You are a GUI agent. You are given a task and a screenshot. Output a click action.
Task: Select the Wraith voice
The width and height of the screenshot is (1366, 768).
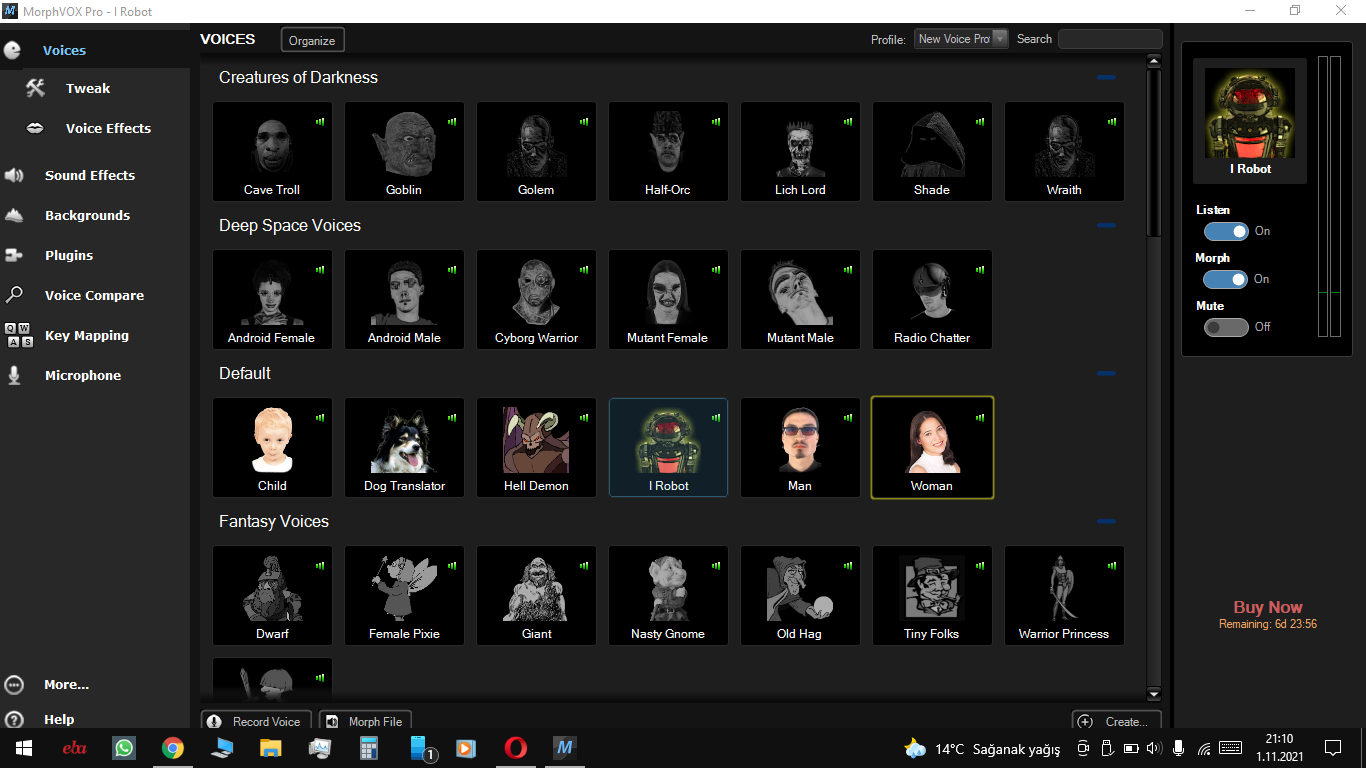click(x=1064, y=151)
